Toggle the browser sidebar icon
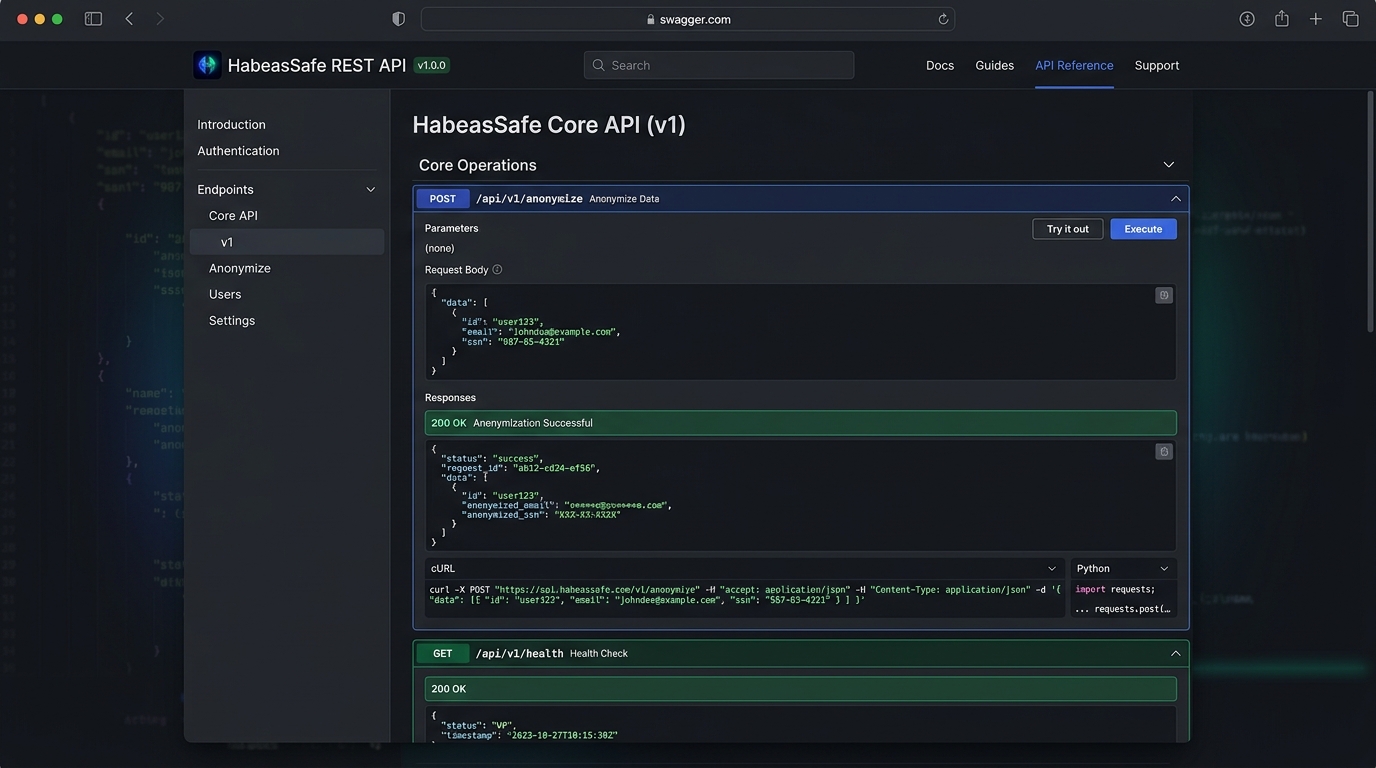Viewport: 1376px width, 768px height. (x=93, y=19)
